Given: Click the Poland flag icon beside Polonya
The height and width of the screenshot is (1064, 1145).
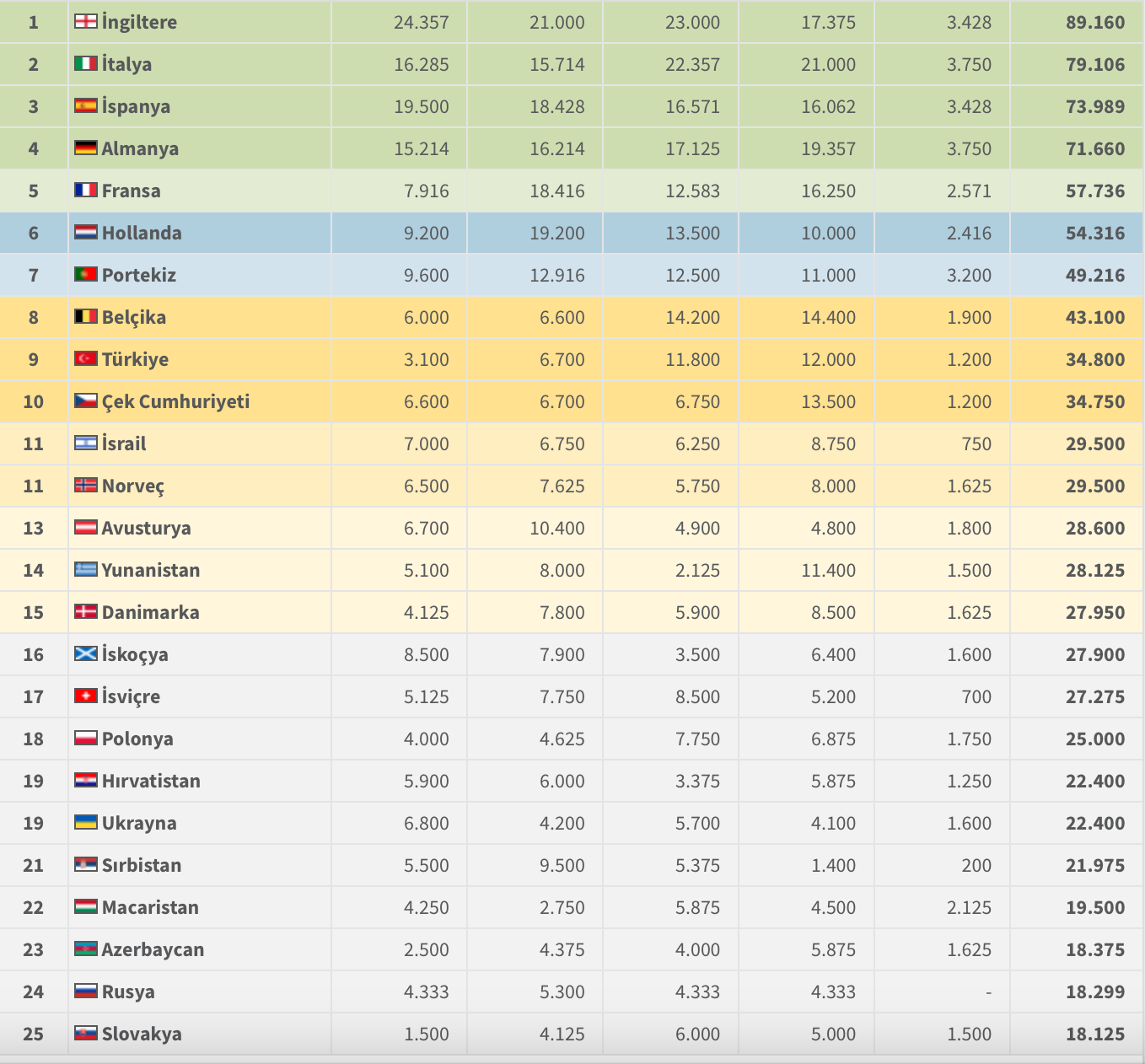Looking at the screenshot, I should pos(85,737).
